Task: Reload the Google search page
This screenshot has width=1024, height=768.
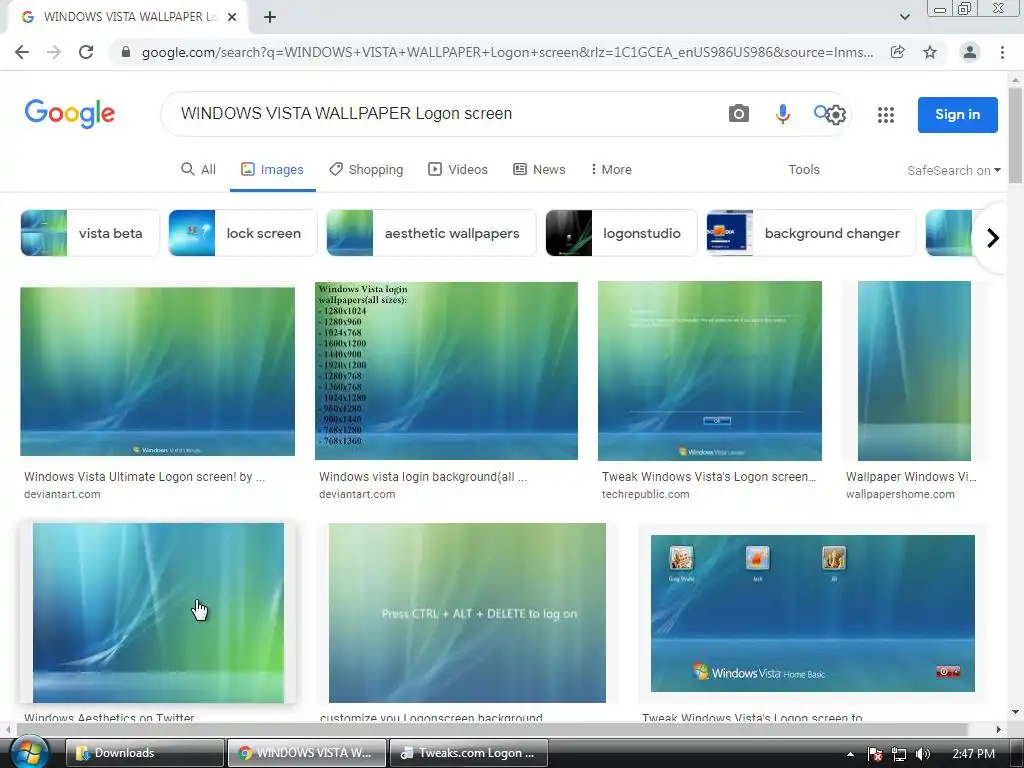Action: tap(86, 52)
